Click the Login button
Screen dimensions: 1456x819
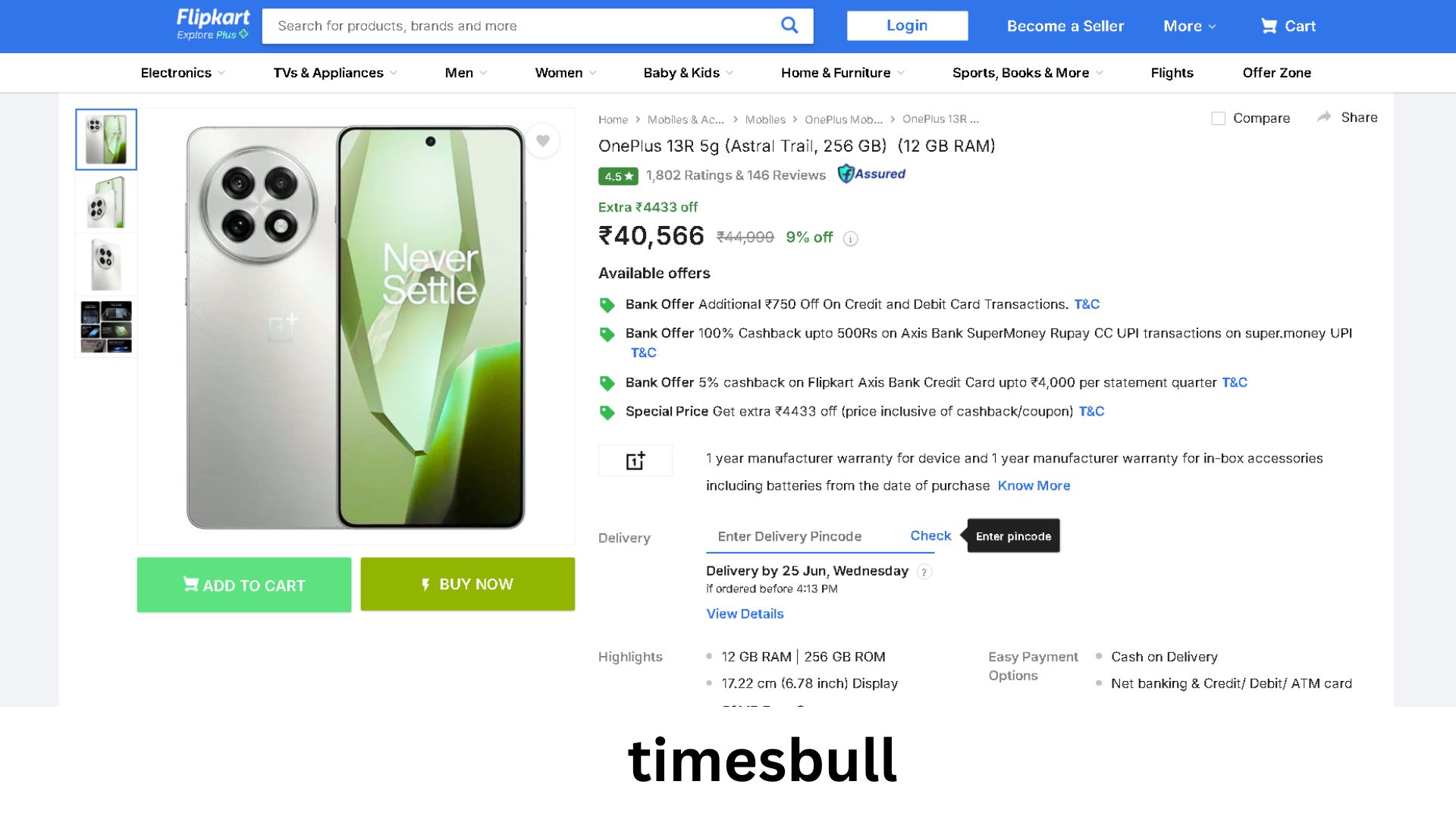pyautogui.click(x=907, y=26)
